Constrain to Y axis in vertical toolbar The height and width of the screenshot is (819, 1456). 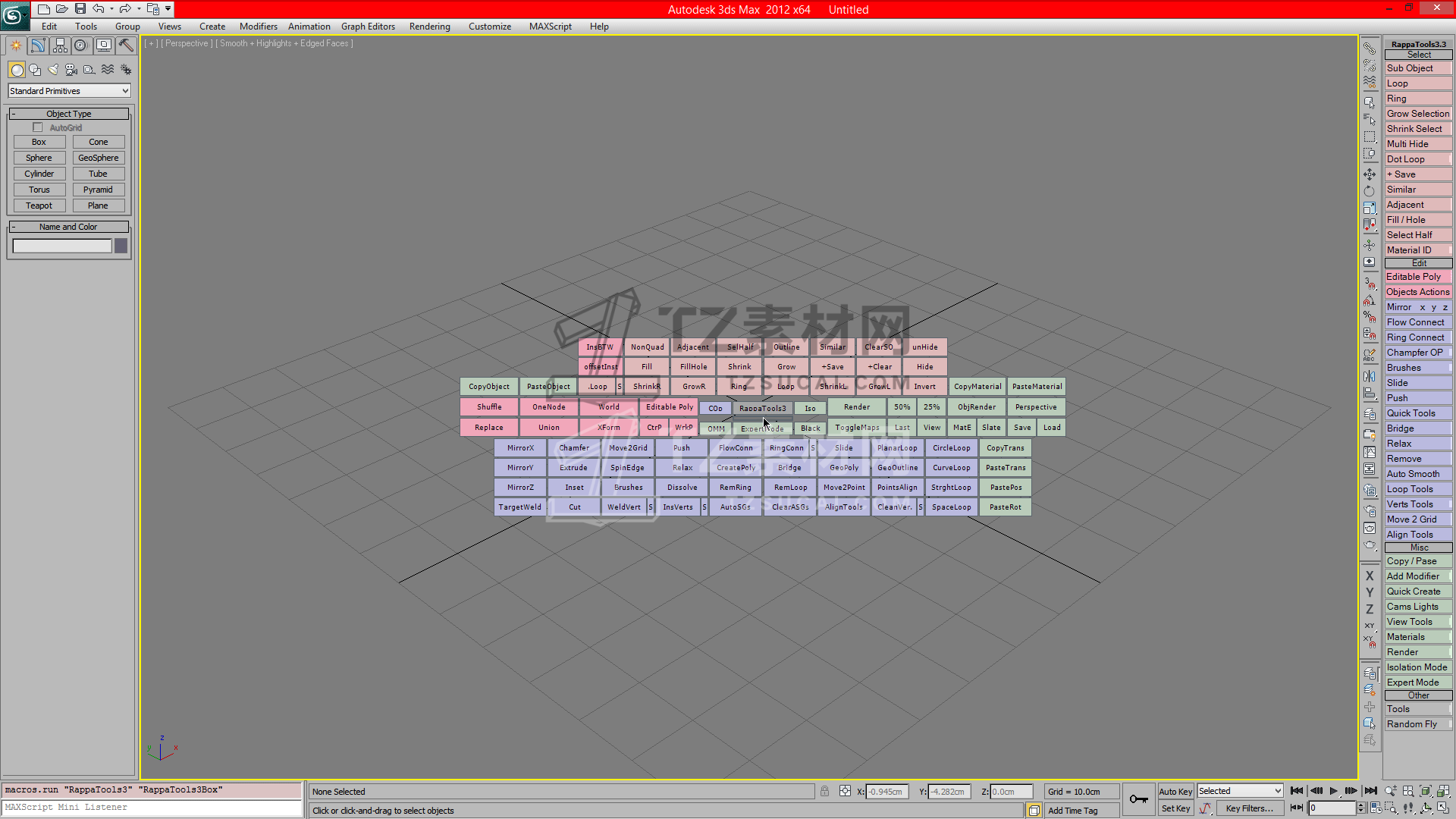[x=1370, y=593]
